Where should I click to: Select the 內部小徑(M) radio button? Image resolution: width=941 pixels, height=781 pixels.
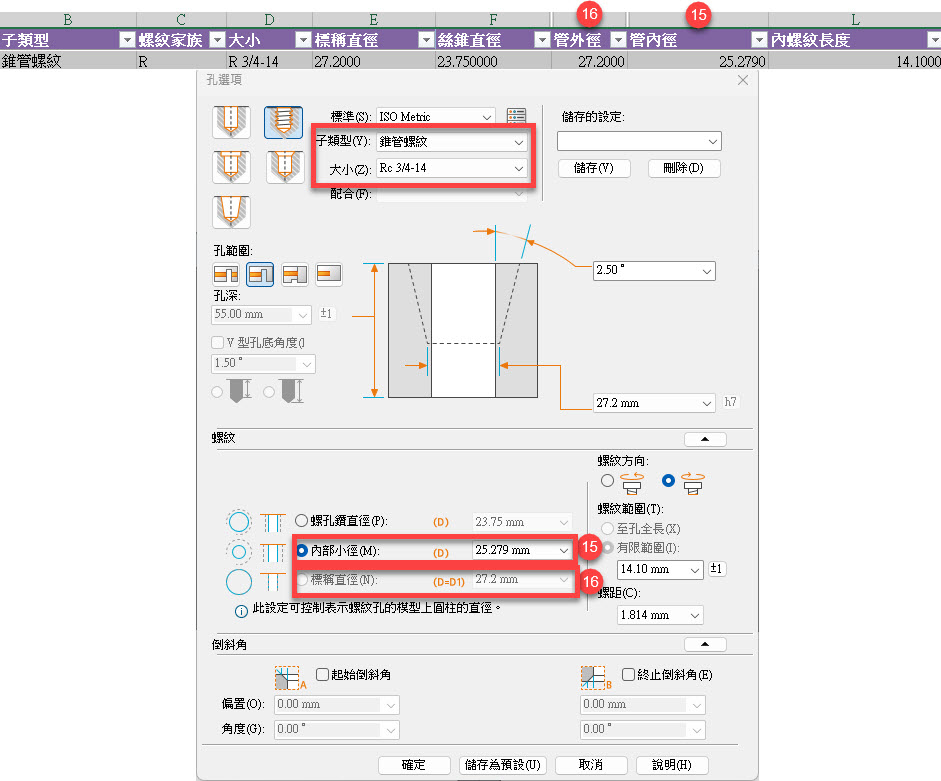coord(302,550)
